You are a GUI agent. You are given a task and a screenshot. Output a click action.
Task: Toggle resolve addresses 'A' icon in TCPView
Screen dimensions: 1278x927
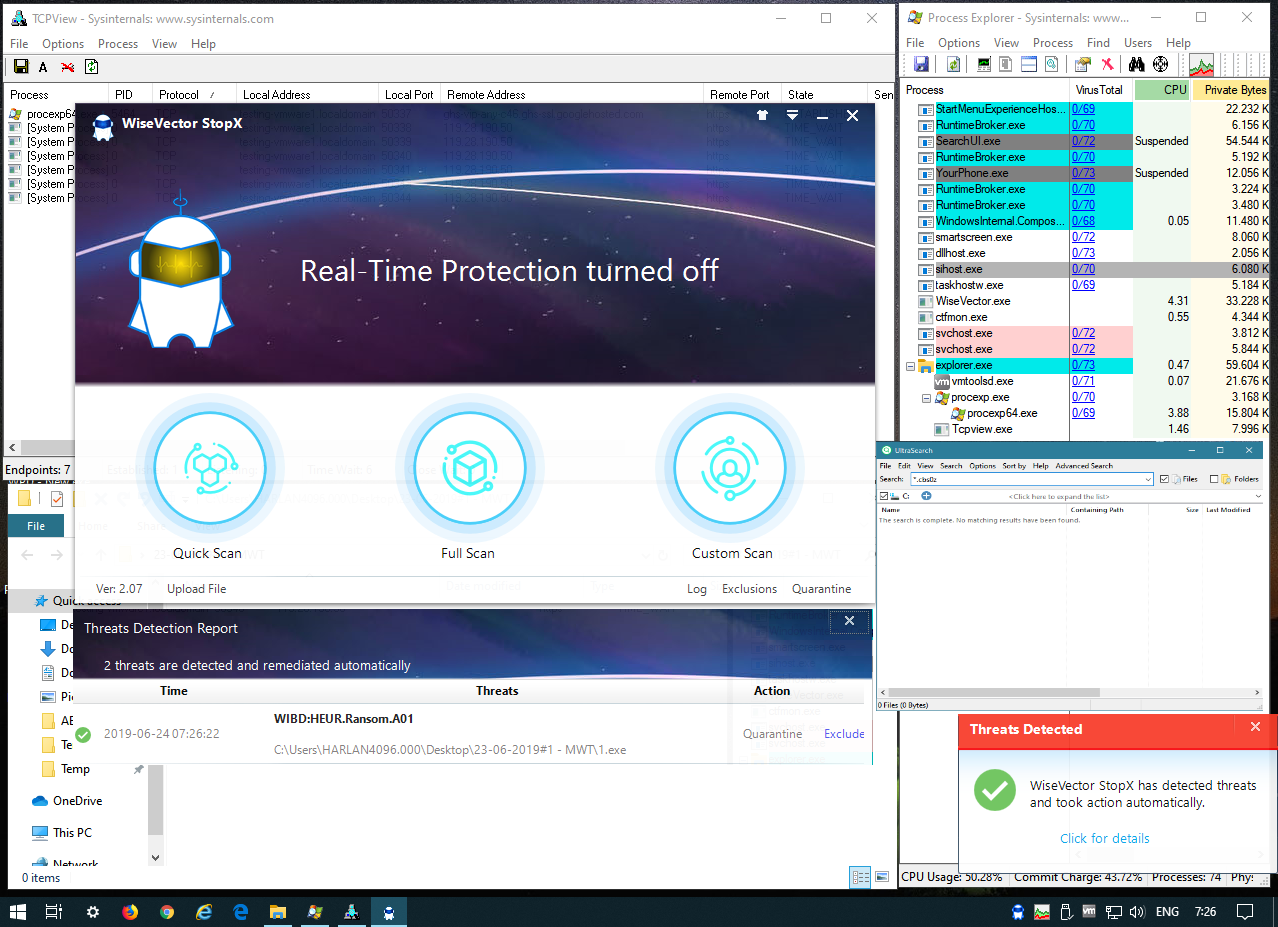coord(43,67)
